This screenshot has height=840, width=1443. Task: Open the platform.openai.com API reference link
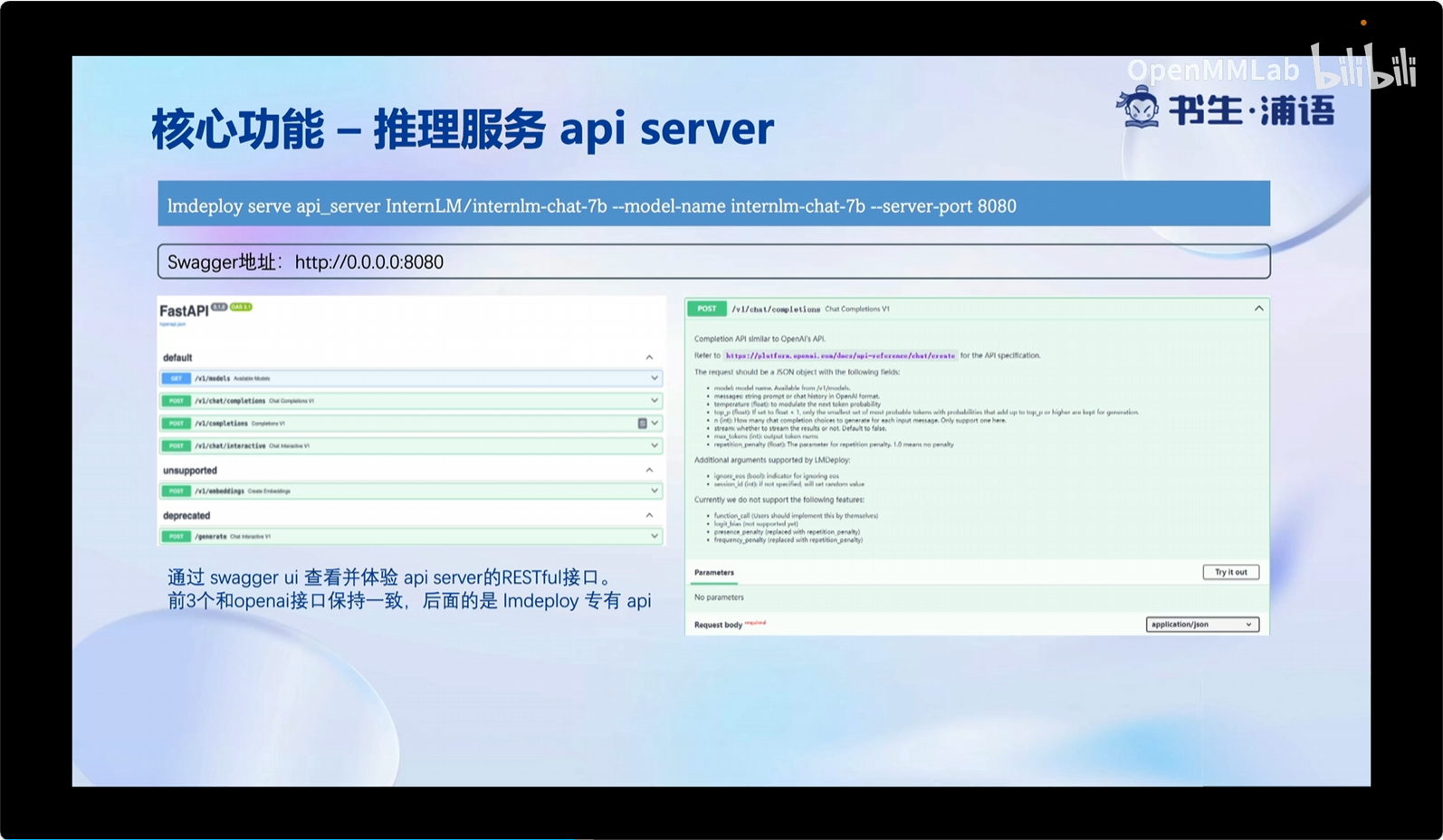pos(840,356)
